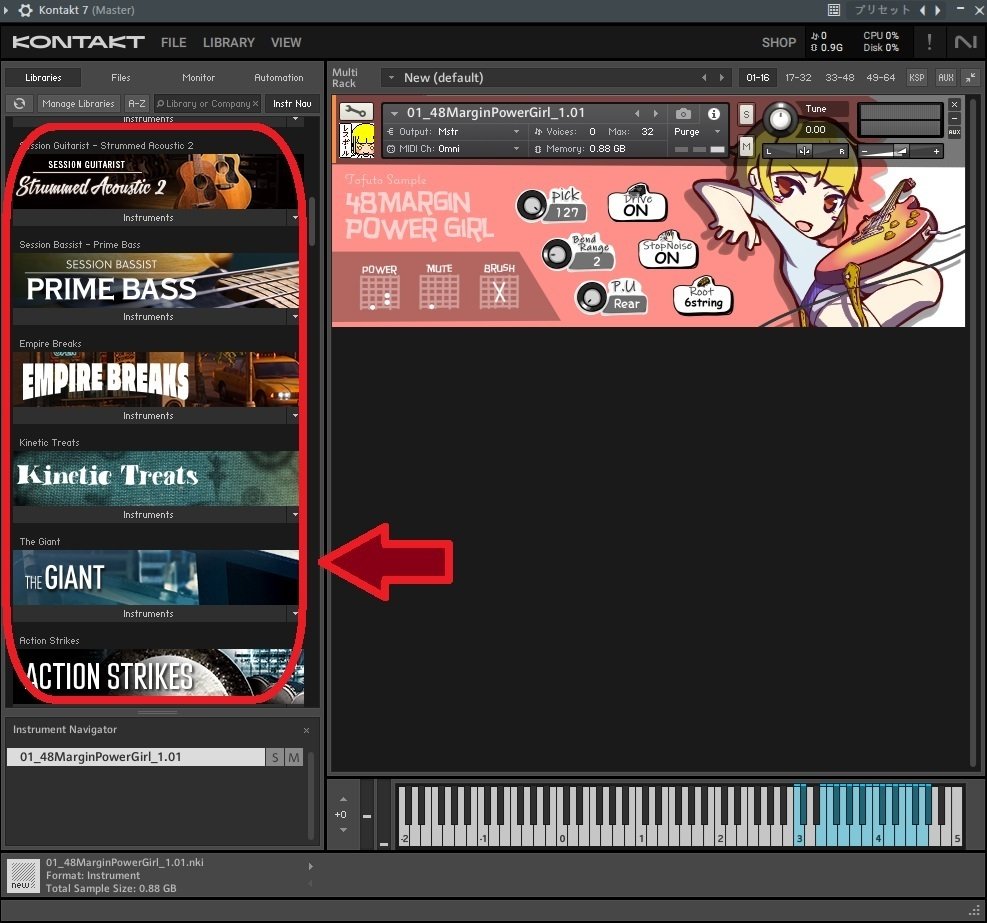Switch to the Automation tab
This screenshot has width=987, height=923.
click(x=278, y=77)
